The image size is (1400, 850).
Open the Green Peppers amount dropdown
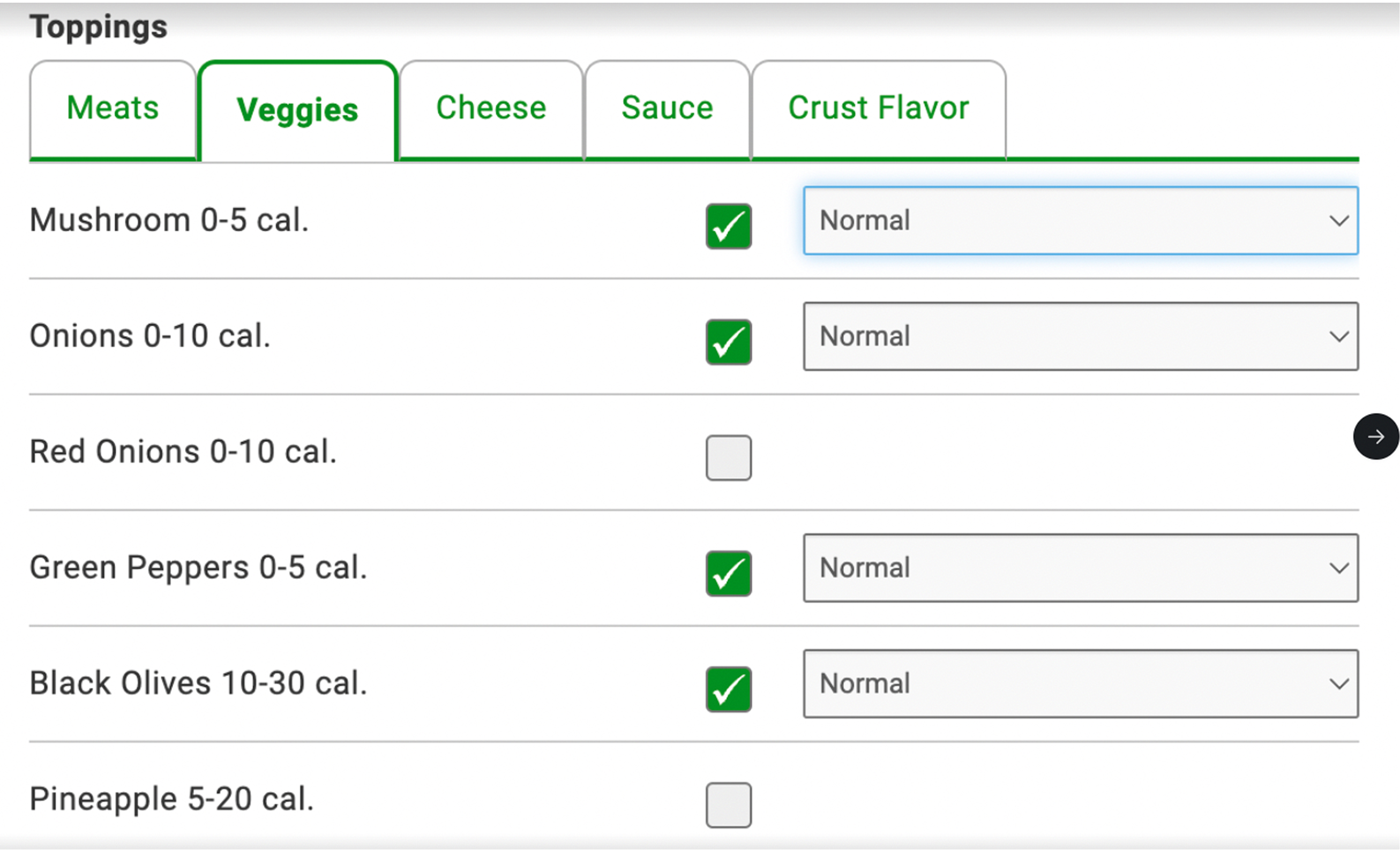coord(1080,568)
